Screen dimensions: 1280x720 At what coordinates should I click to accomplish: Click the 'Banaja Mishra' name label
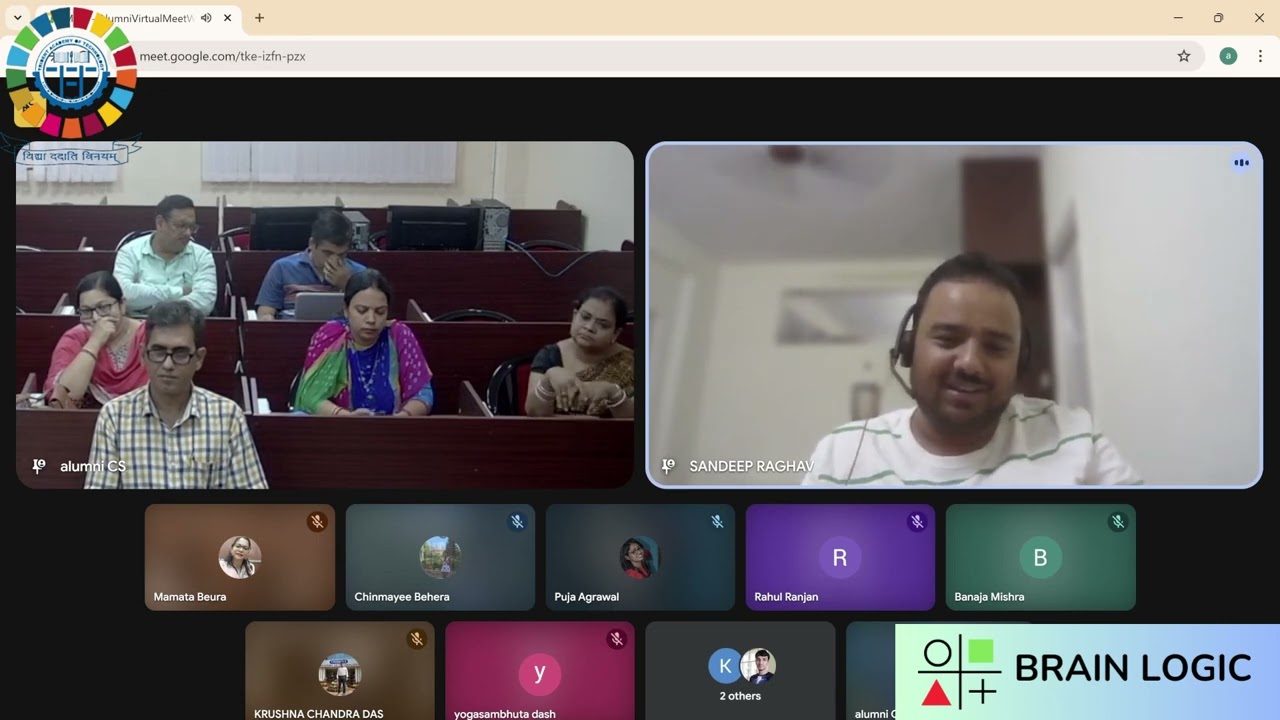[x=989, y=597]
